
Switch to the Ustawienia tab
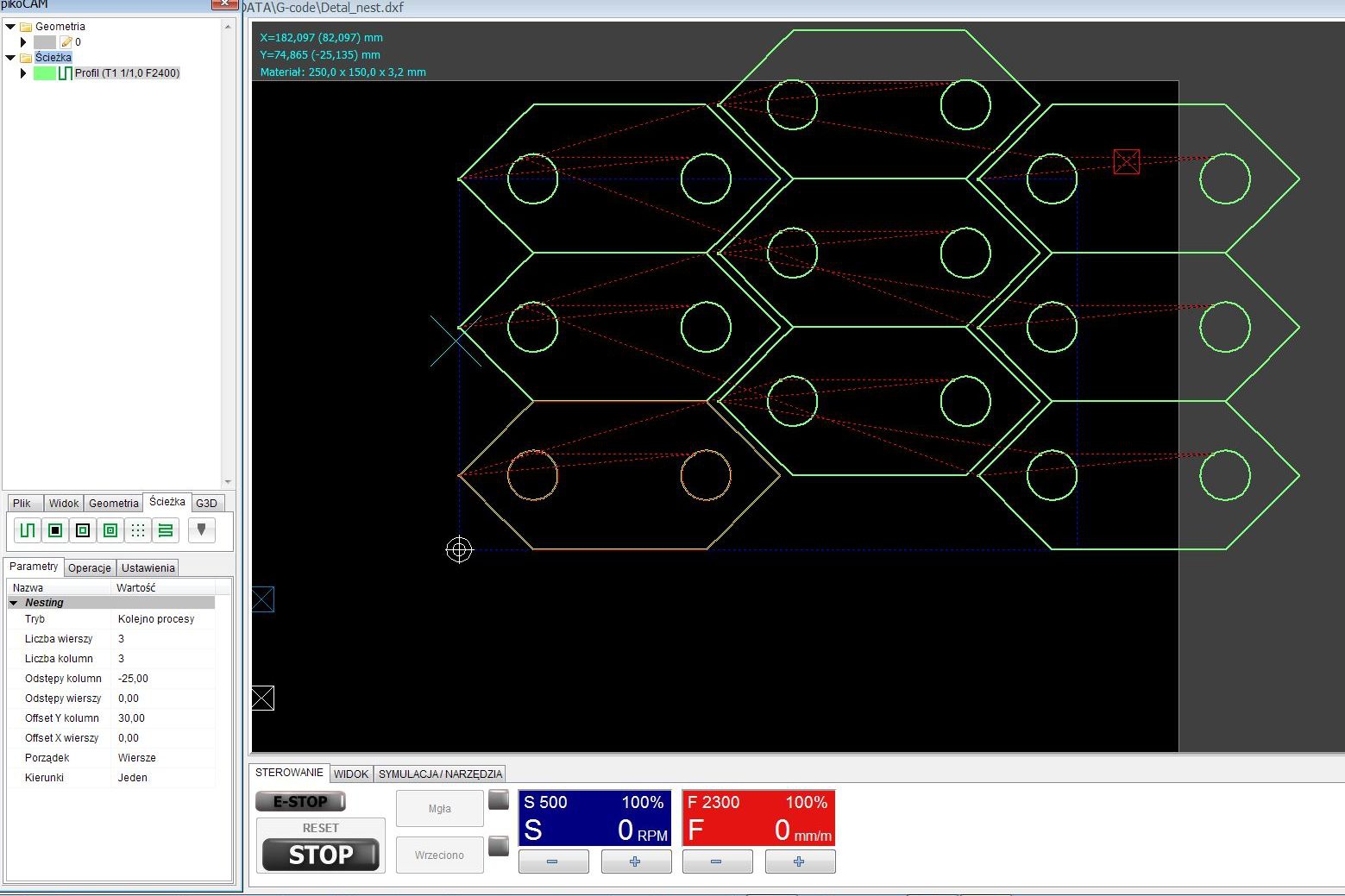[x=148, y=568]
